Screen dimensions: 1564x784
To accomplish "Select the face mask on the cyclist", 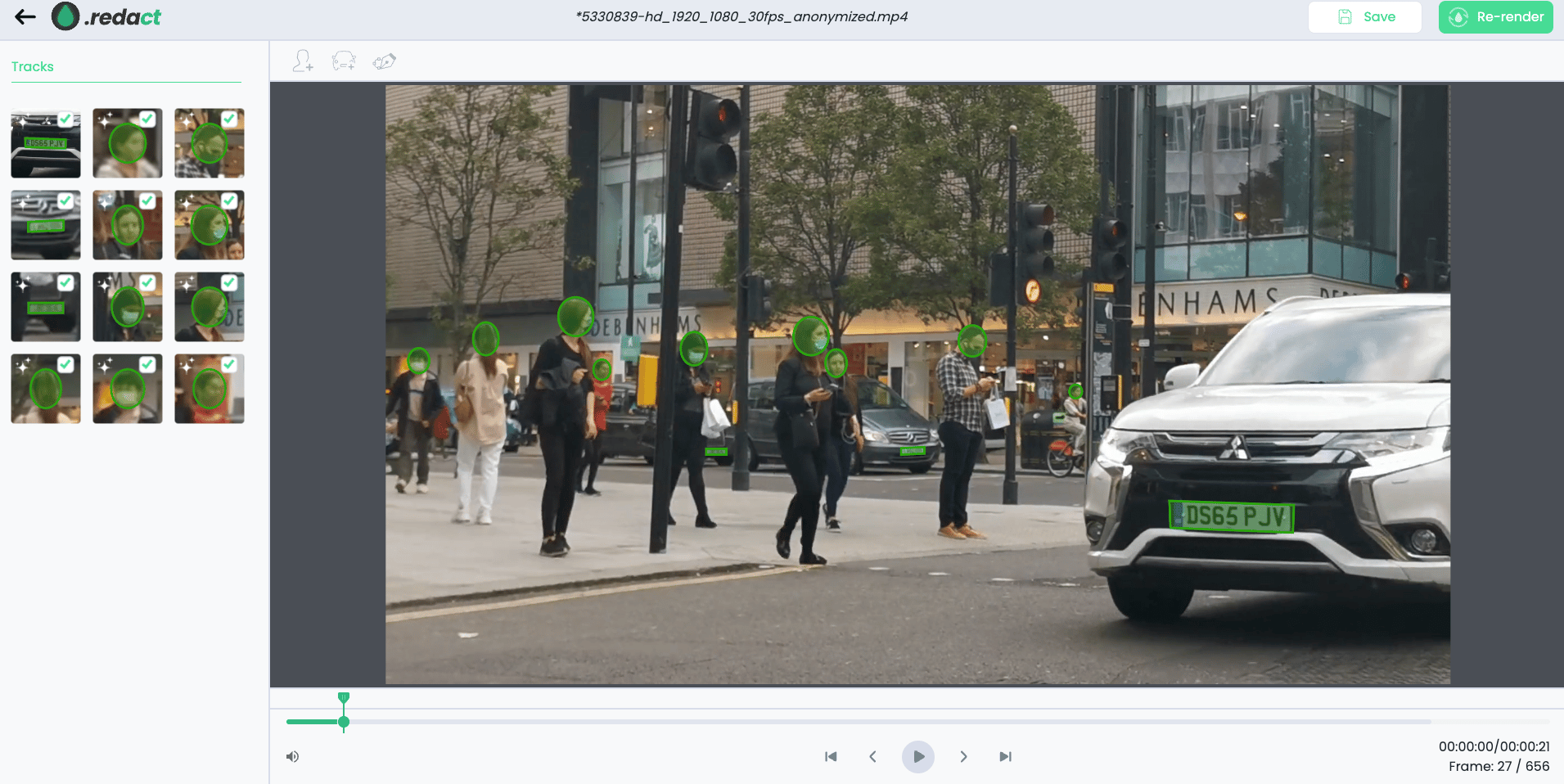I will pos(1075,391).
